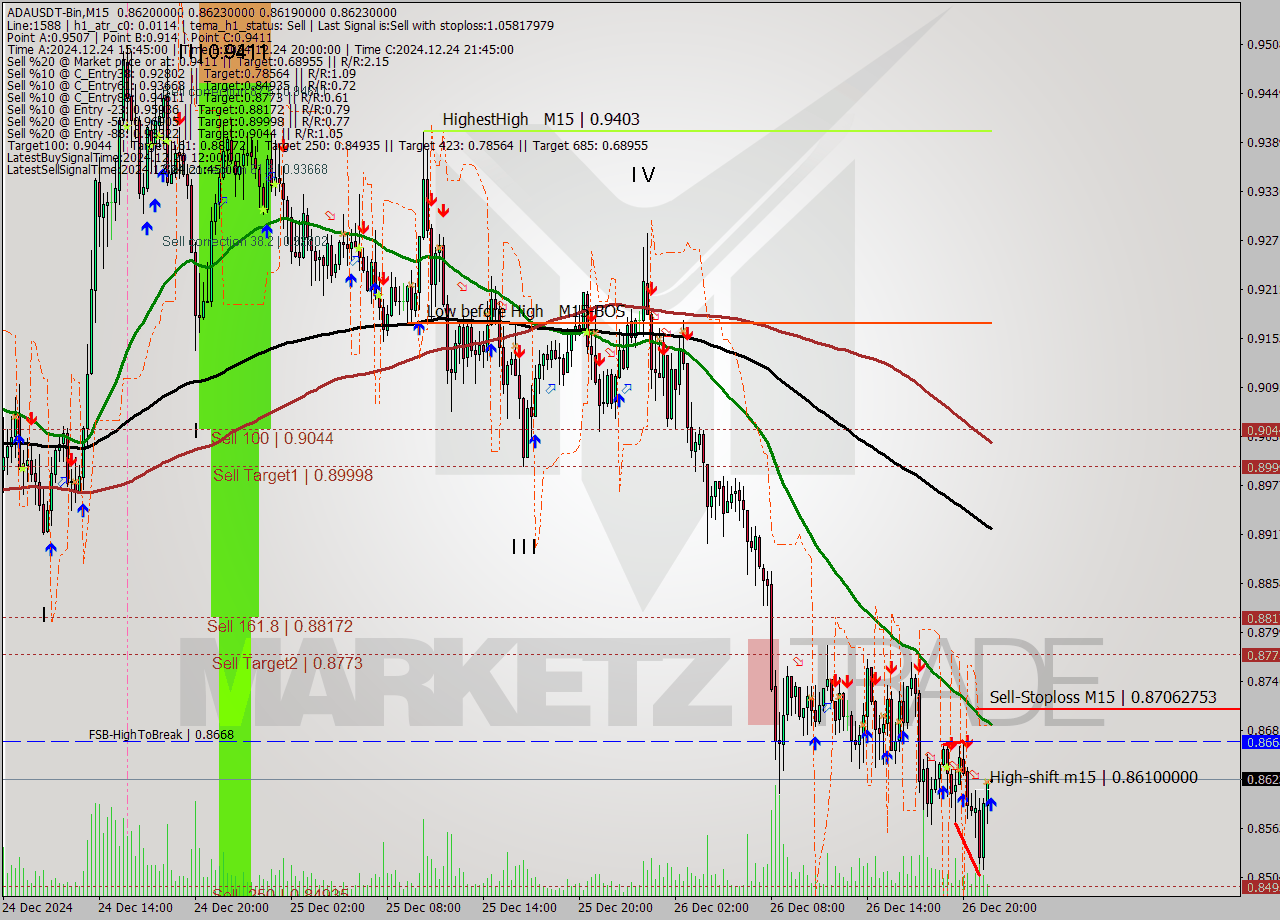Click the 0.891 price scale value
The height and width of the screenshot is (920, 1280).
click(x=1261, y=535)
